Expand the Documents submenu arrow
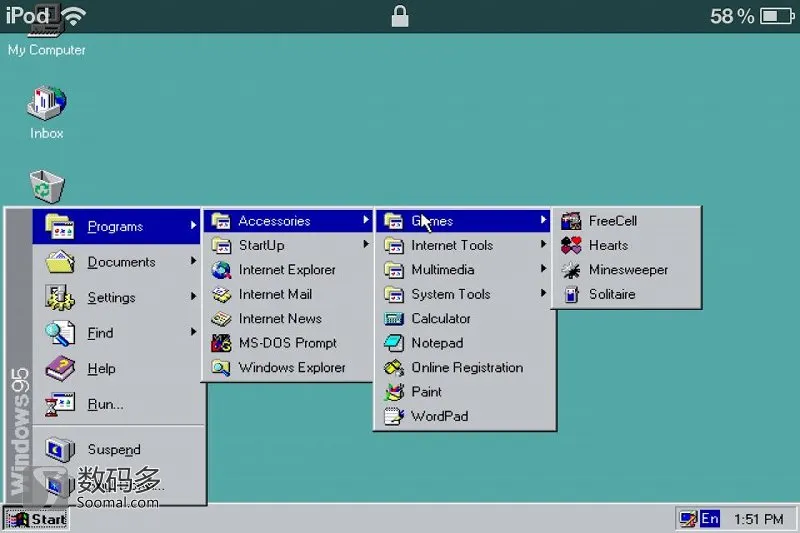This screenshot has height=533, width=800. pos(193,261)
